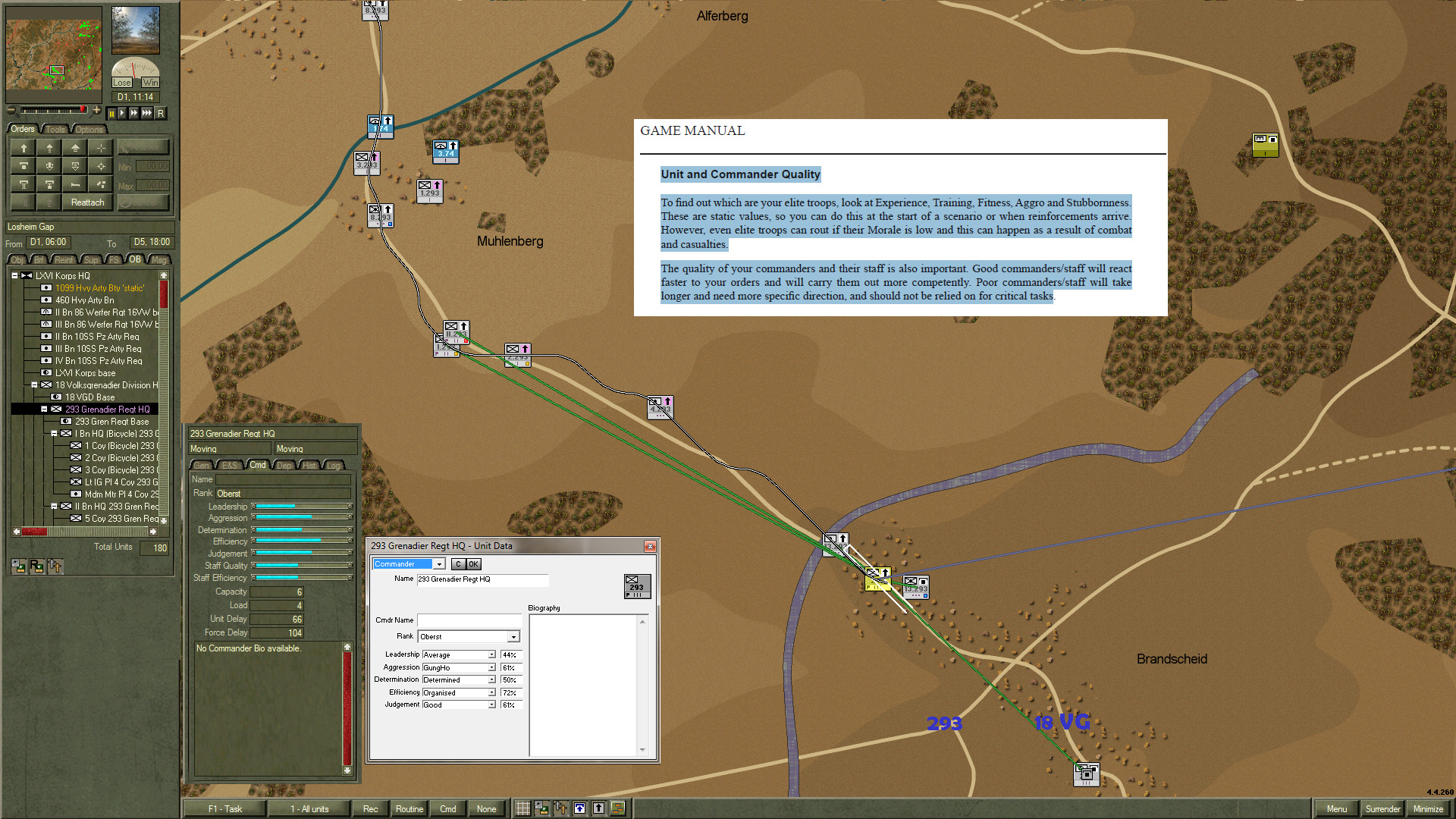Viewport: 1456px width, 819px height.
Task: Select 293 unit counter icon in Unit Data dialog
Action: [637, 586]
